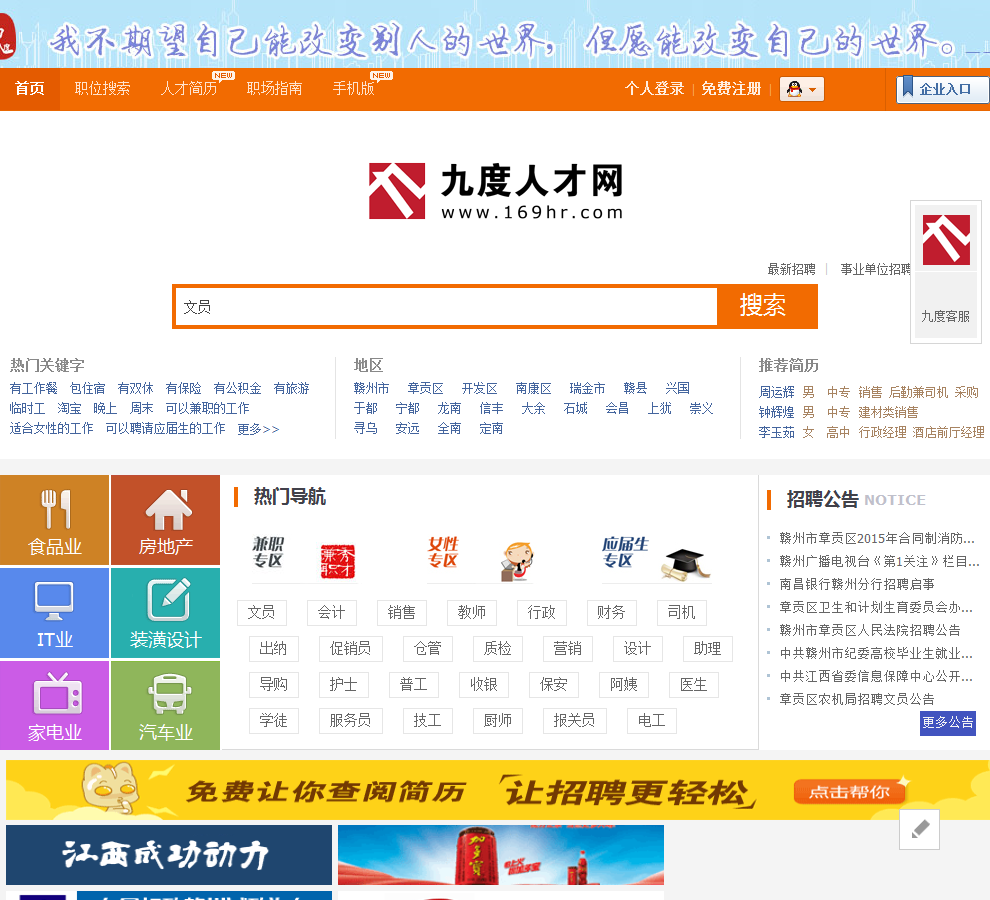Open notice 南昌银行赣州分行招聘启事
This screenshot has height=900, width=990.
(x=857, y=584)
